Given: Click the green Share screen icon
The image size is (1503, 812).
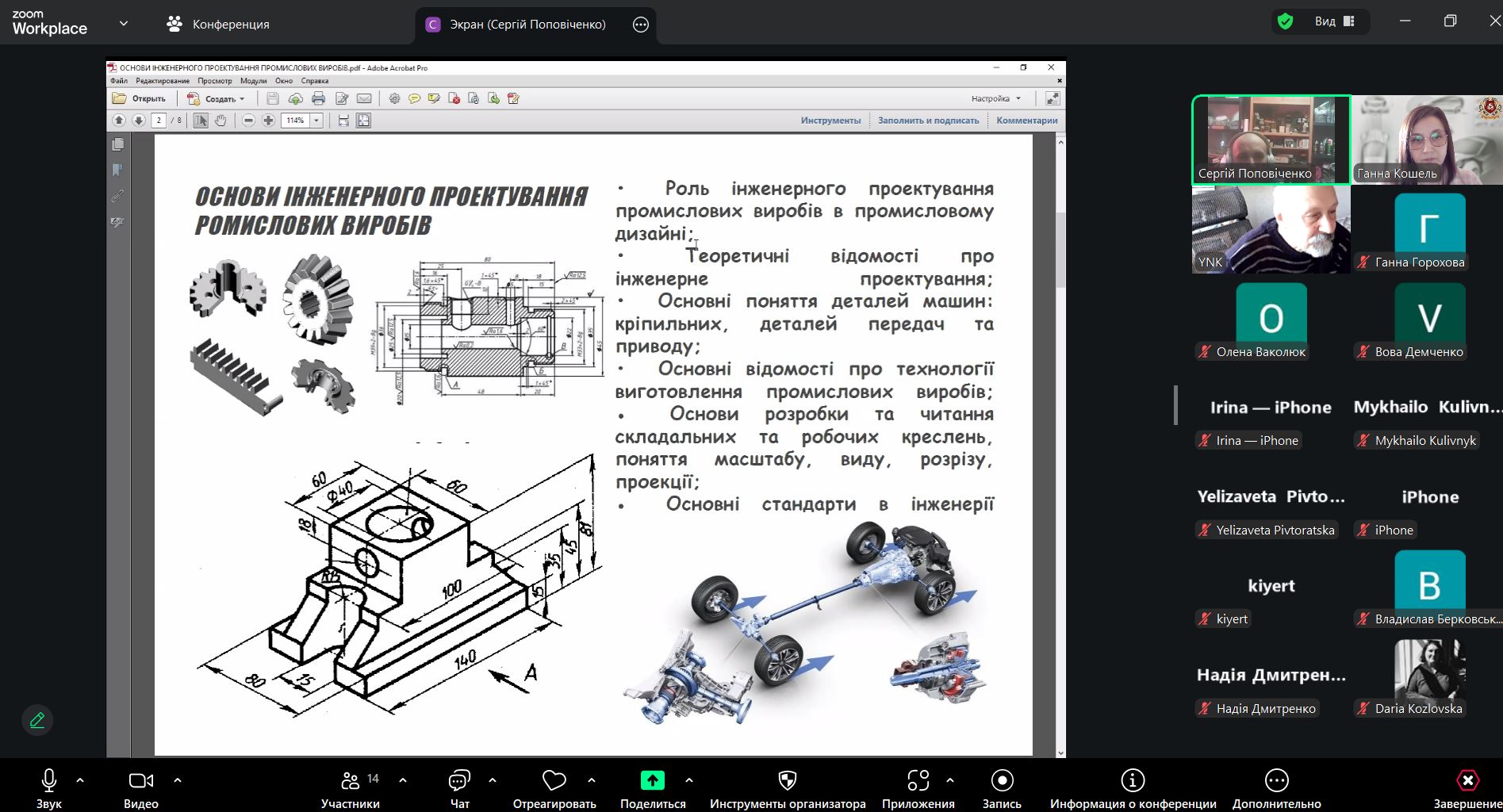Looking at the screenshot, I should [x=652, y=781].
